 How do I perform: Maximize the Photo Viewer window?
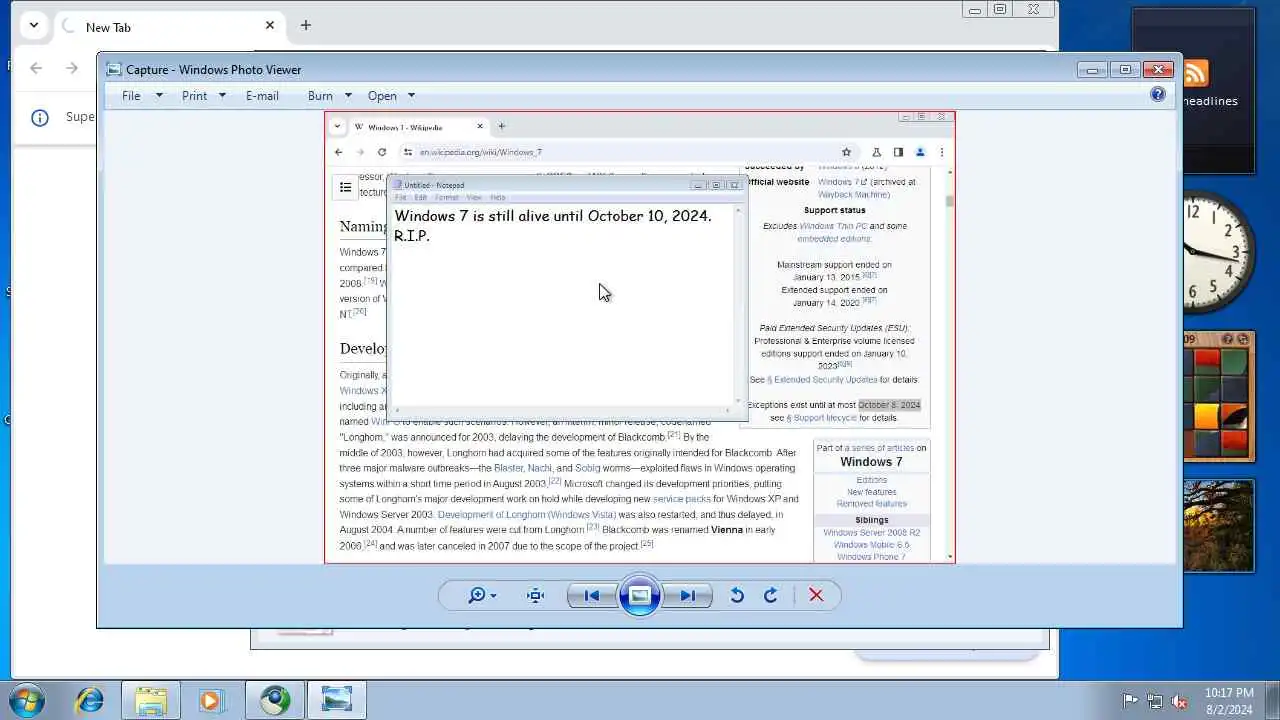click(1125, 69)
